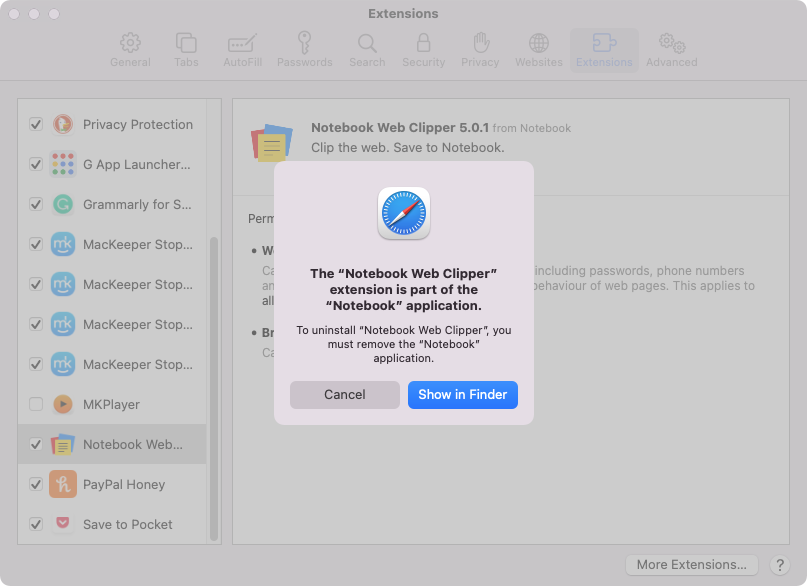
Task: Click the dialog's bold extension heading text
Action: (x=404, y=290)
